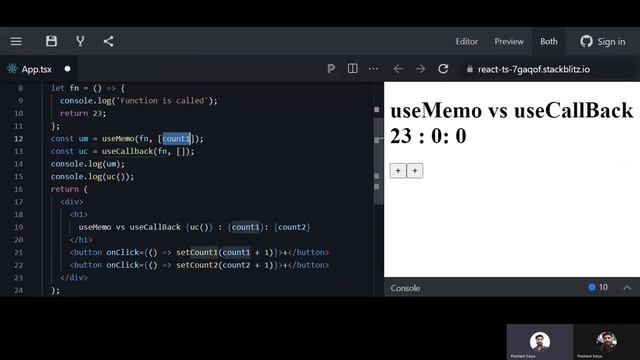This screenshot has height=360, width=640.
Task: Click right participant video thumbnail
Action: coord(607,342)
